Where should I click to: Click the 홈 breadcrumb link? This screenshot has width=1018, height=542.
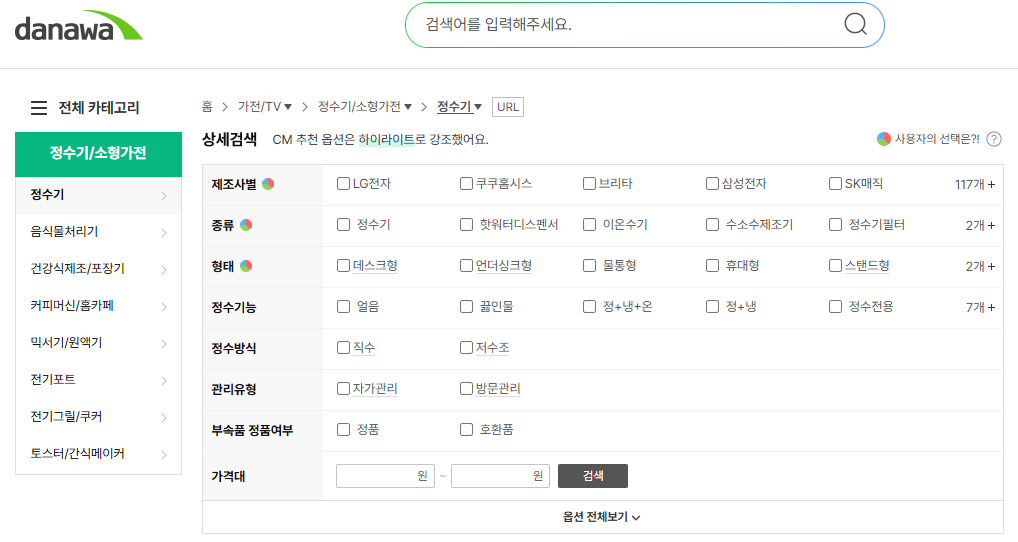point(206,106)
